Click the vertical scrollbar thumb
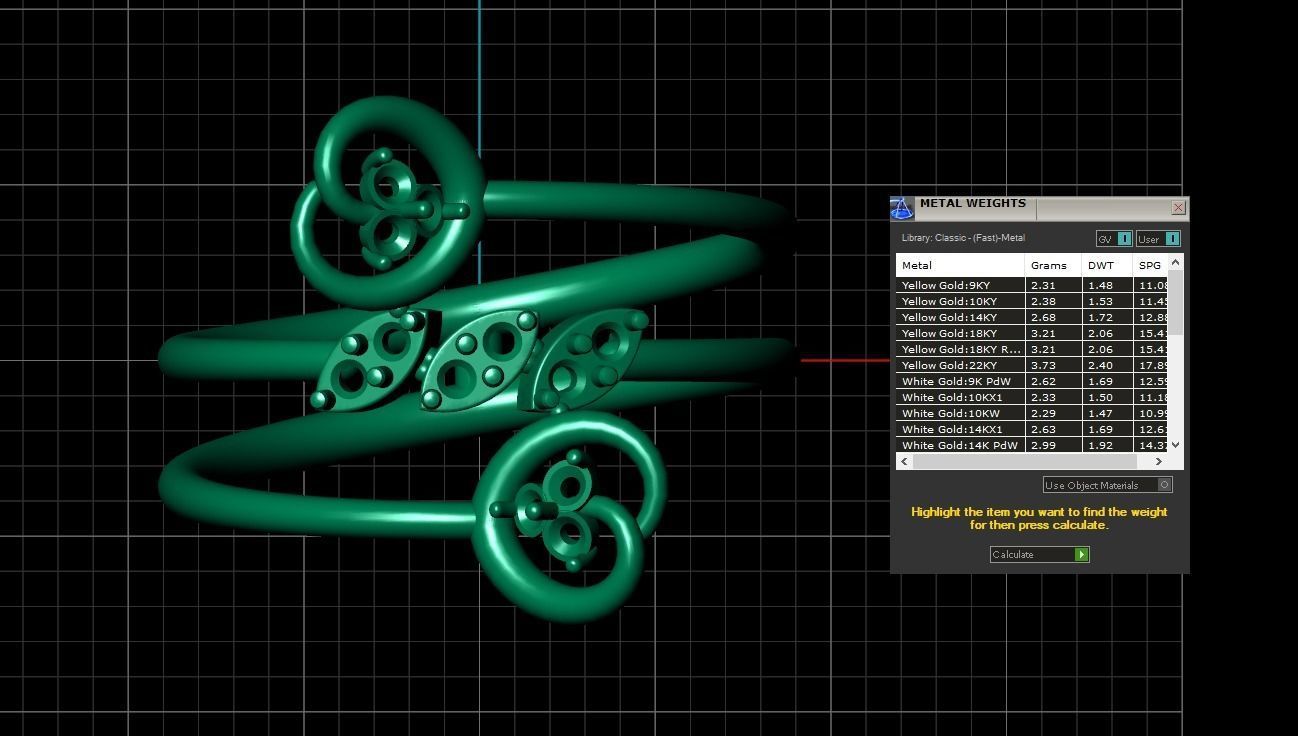 (1176, 302)
